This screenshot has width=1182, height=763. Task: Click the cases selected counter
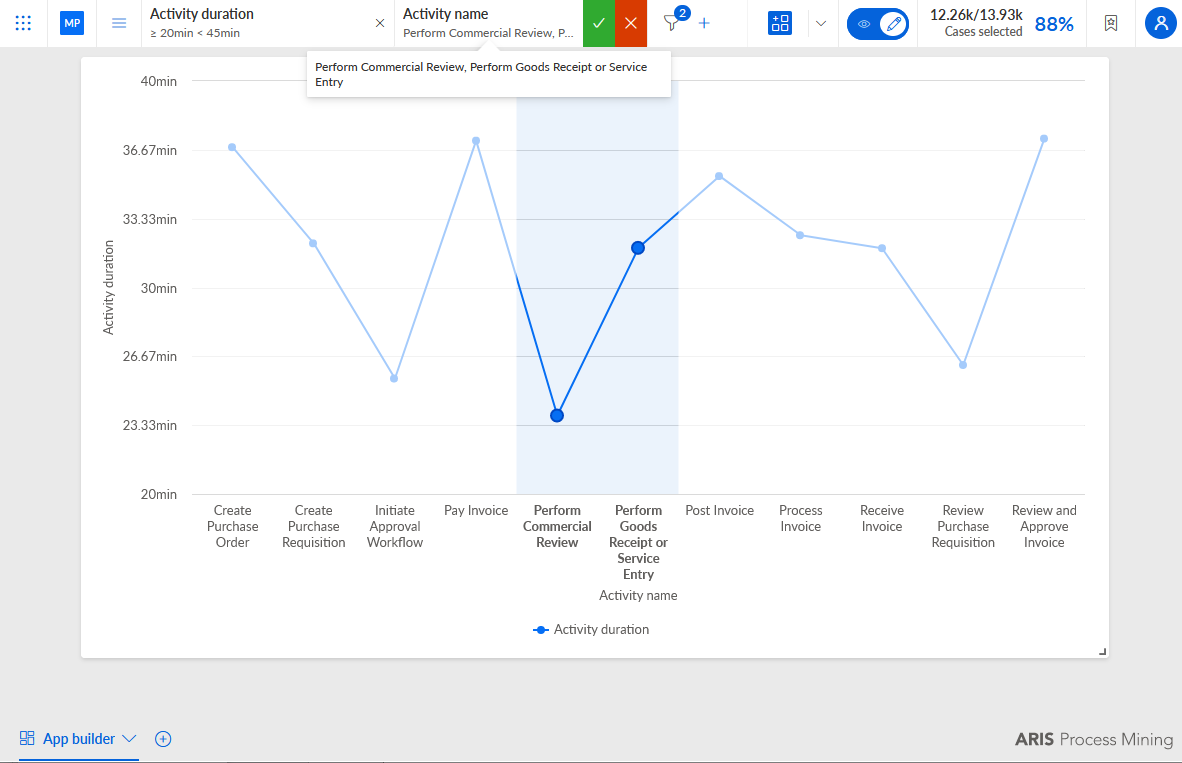(x=976, y=23)
